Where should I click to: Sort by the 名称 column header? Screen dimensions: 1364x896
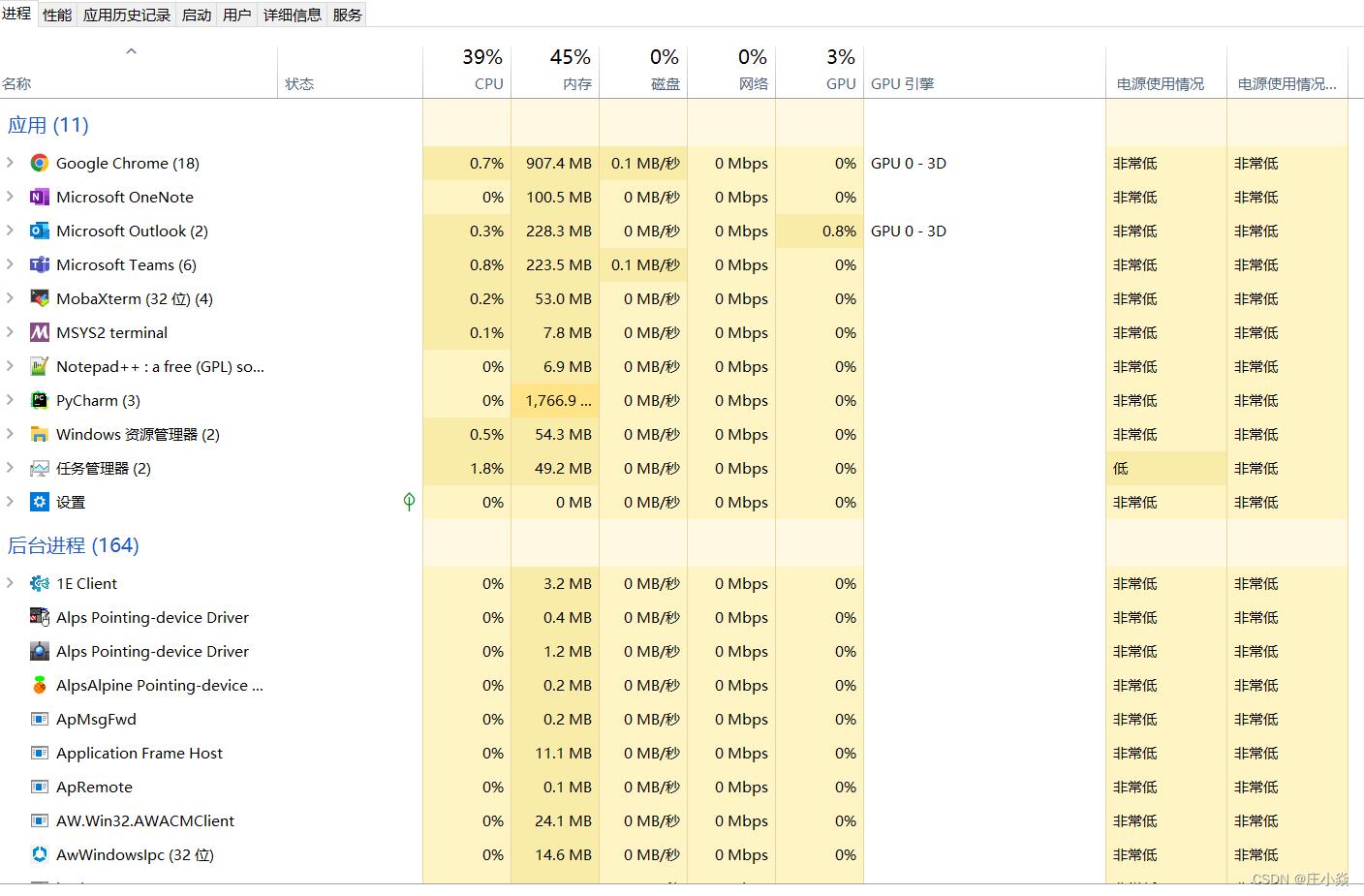[139, 71]
